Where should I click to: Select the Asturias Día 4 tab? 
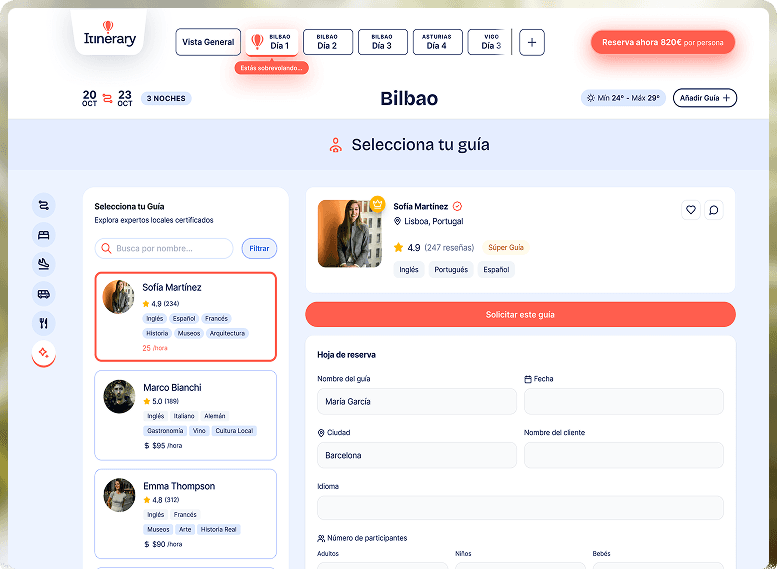coord(437,42)
